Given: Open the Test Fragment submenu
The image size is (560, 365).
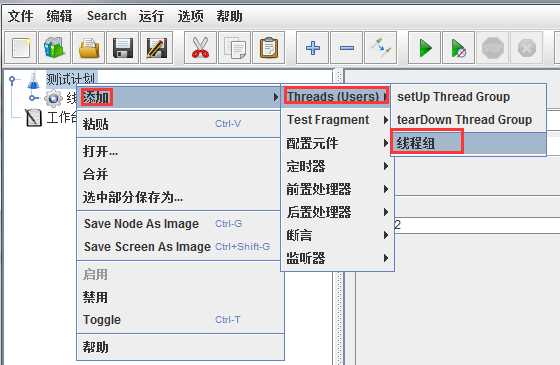Looking at the screenshot, I should 337,120.
